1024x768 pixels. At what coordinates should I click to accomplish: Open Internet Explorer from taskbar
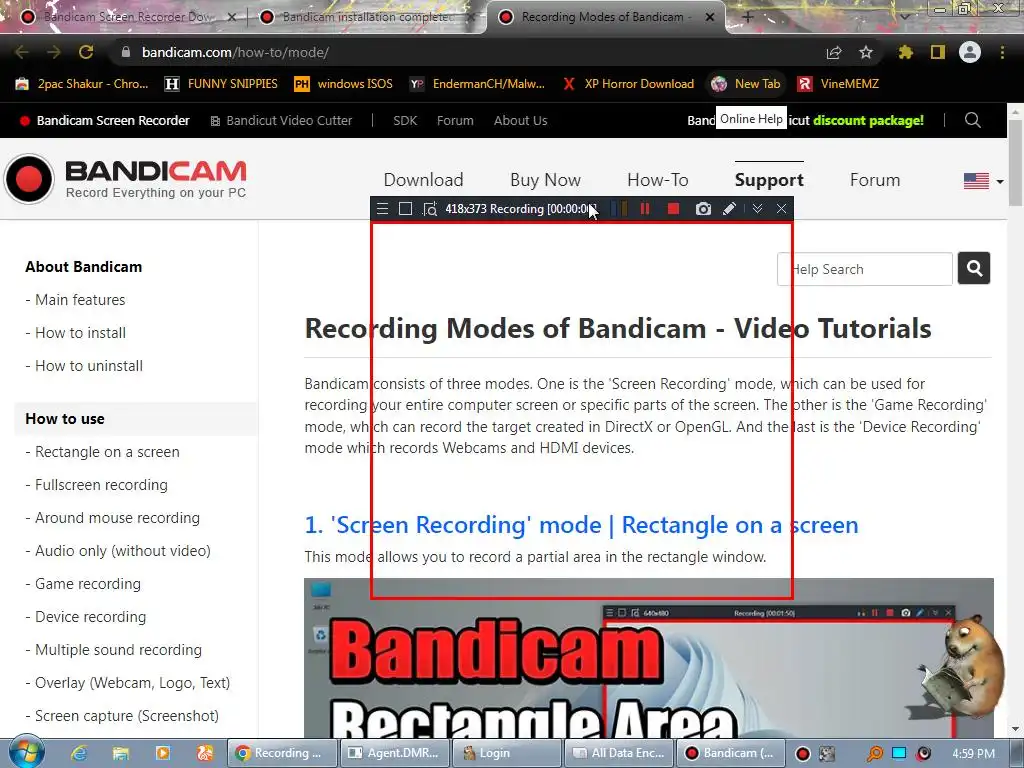click(79, 753)
